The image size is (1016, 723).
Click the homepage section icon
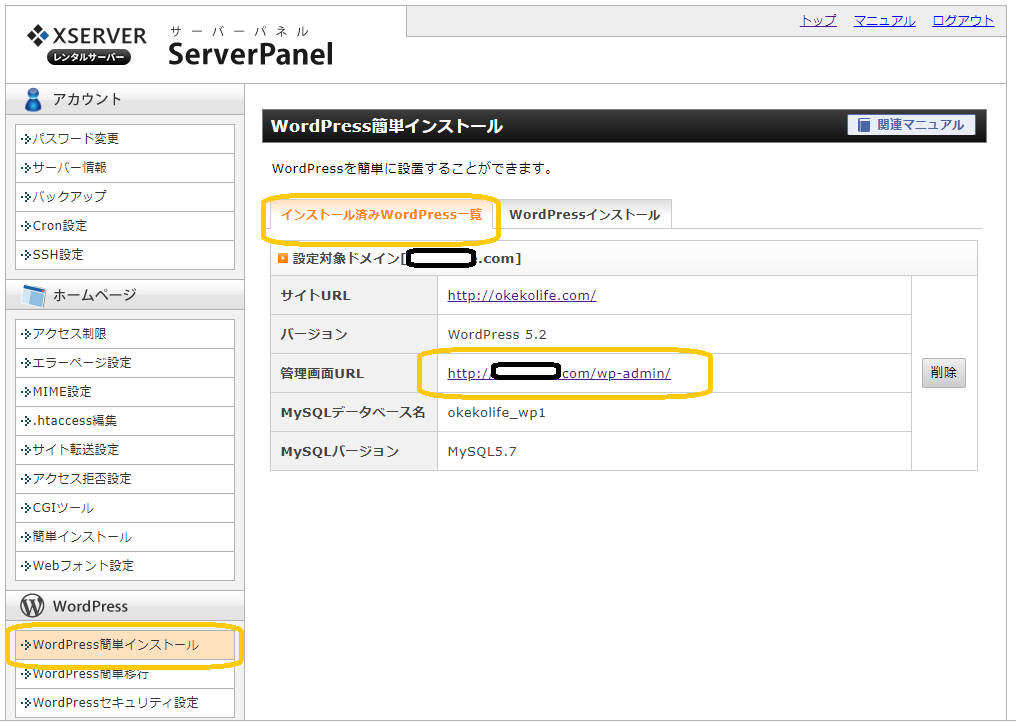pyautogui.click(x=34, y=295)
